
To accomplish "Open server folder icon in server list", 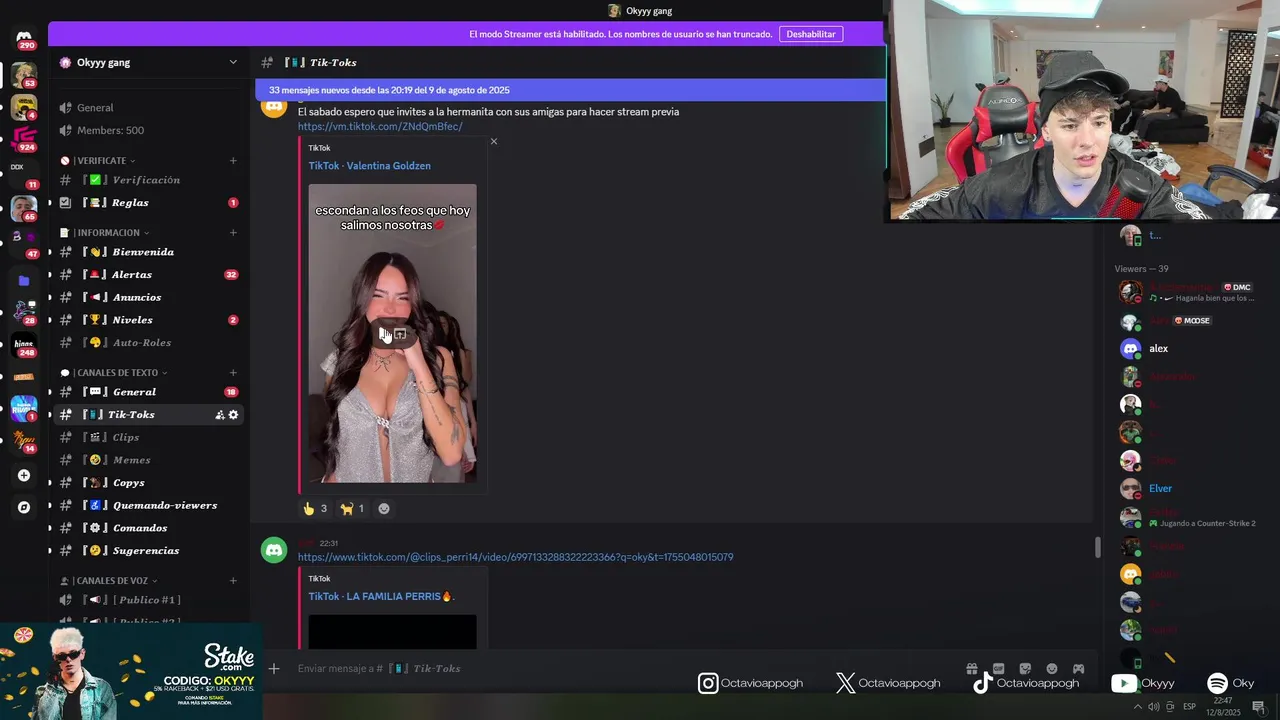I will (x=24, y=281).
